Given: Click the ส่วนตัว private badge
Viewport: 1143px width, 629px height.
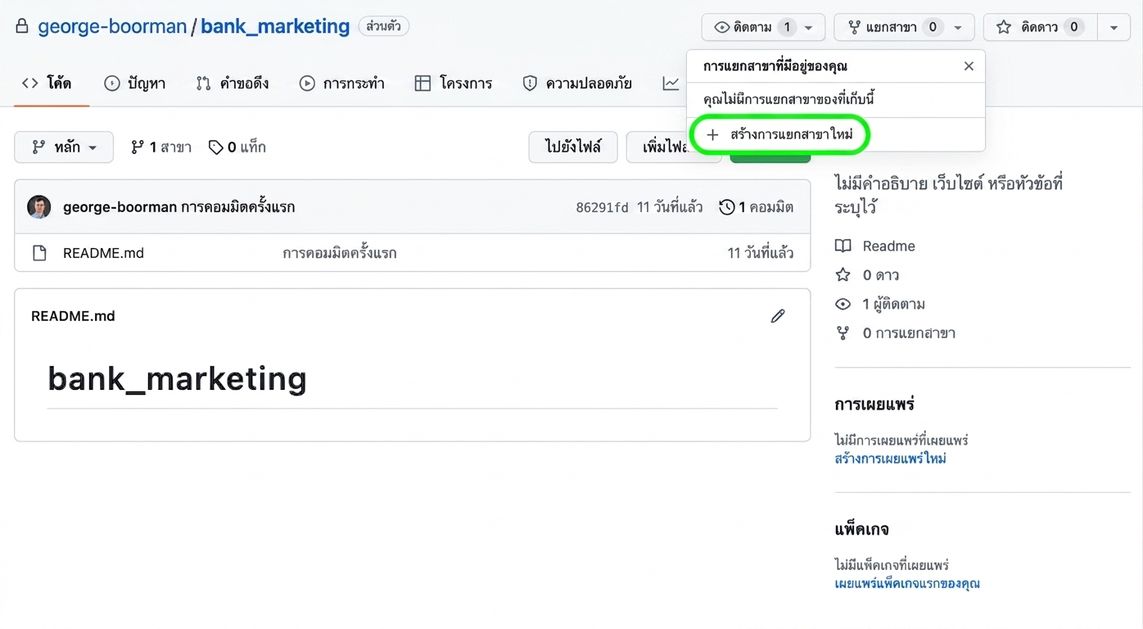Looking at the screenshot, I should coord(383,26).
